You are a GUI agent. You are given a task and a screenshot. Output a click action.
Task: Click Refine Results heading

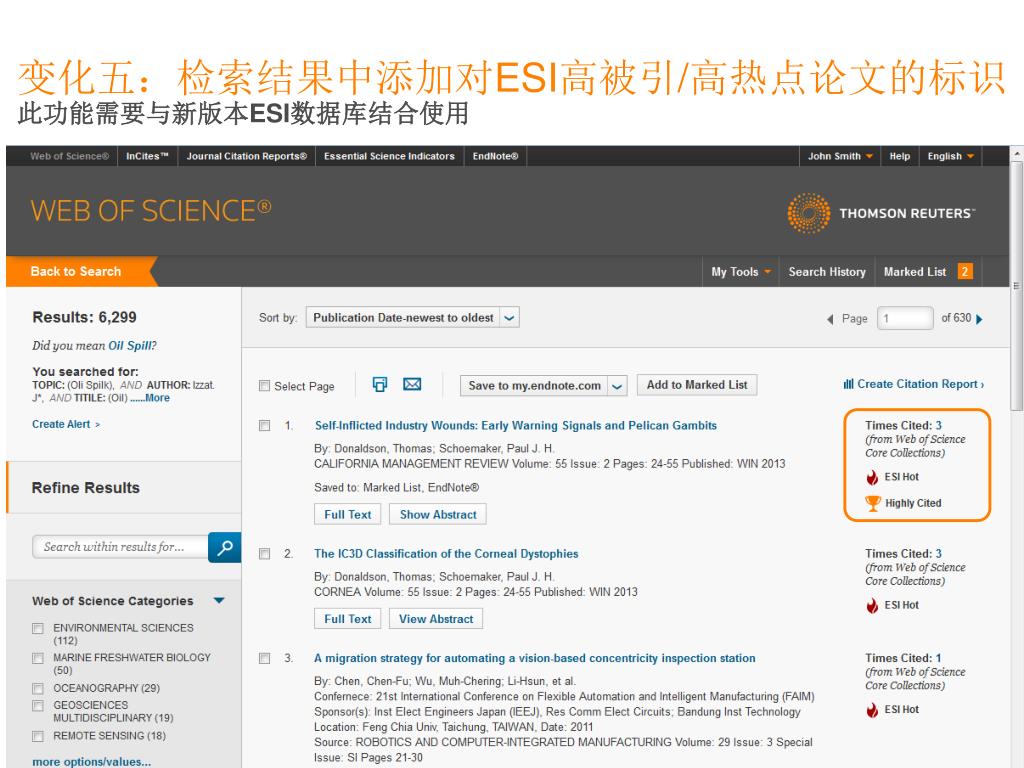(x=86, y=488)
